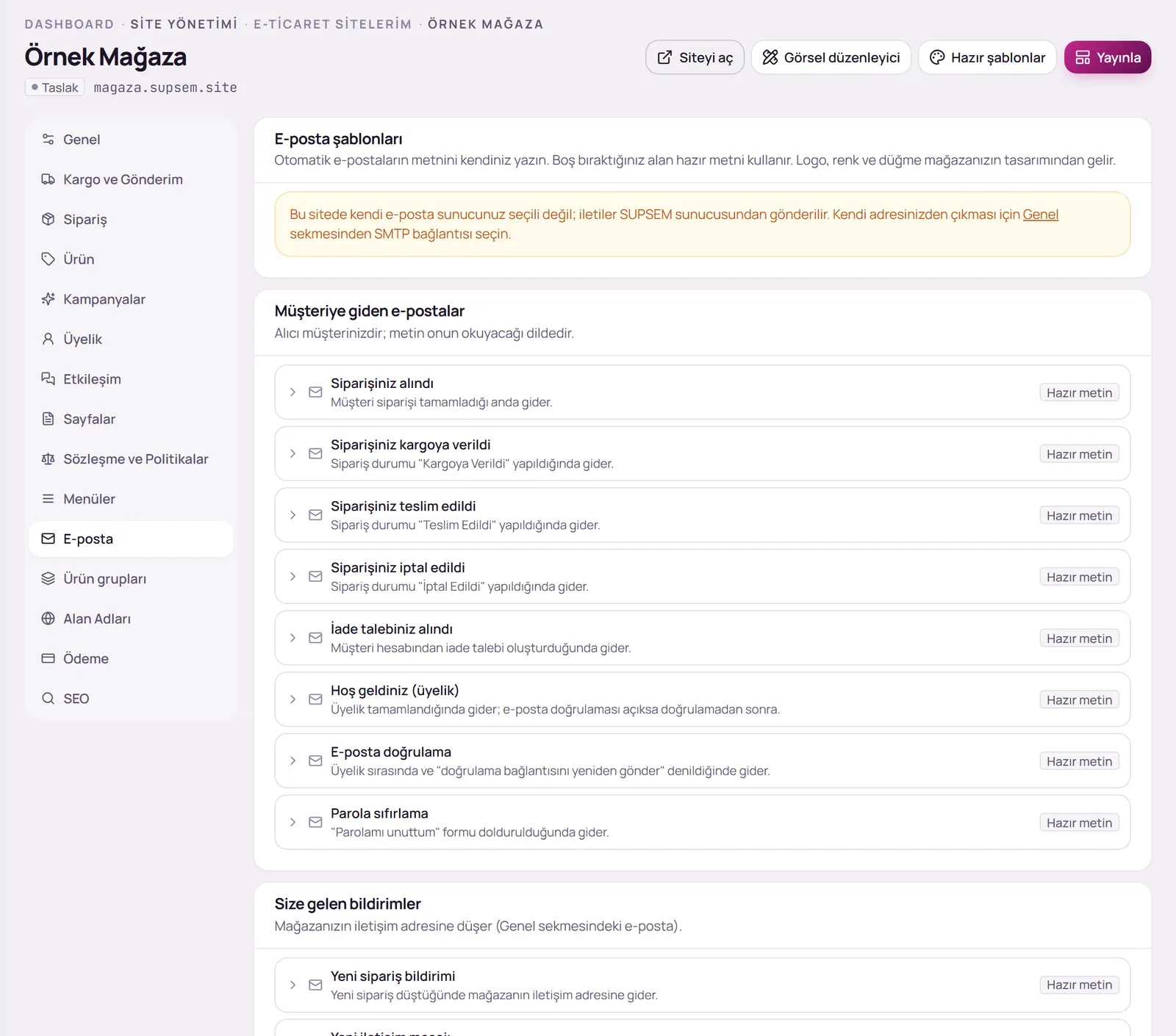
Task: Click the truck icon beside Kargo ve Gönderim
Action: (x=48, y=179)
